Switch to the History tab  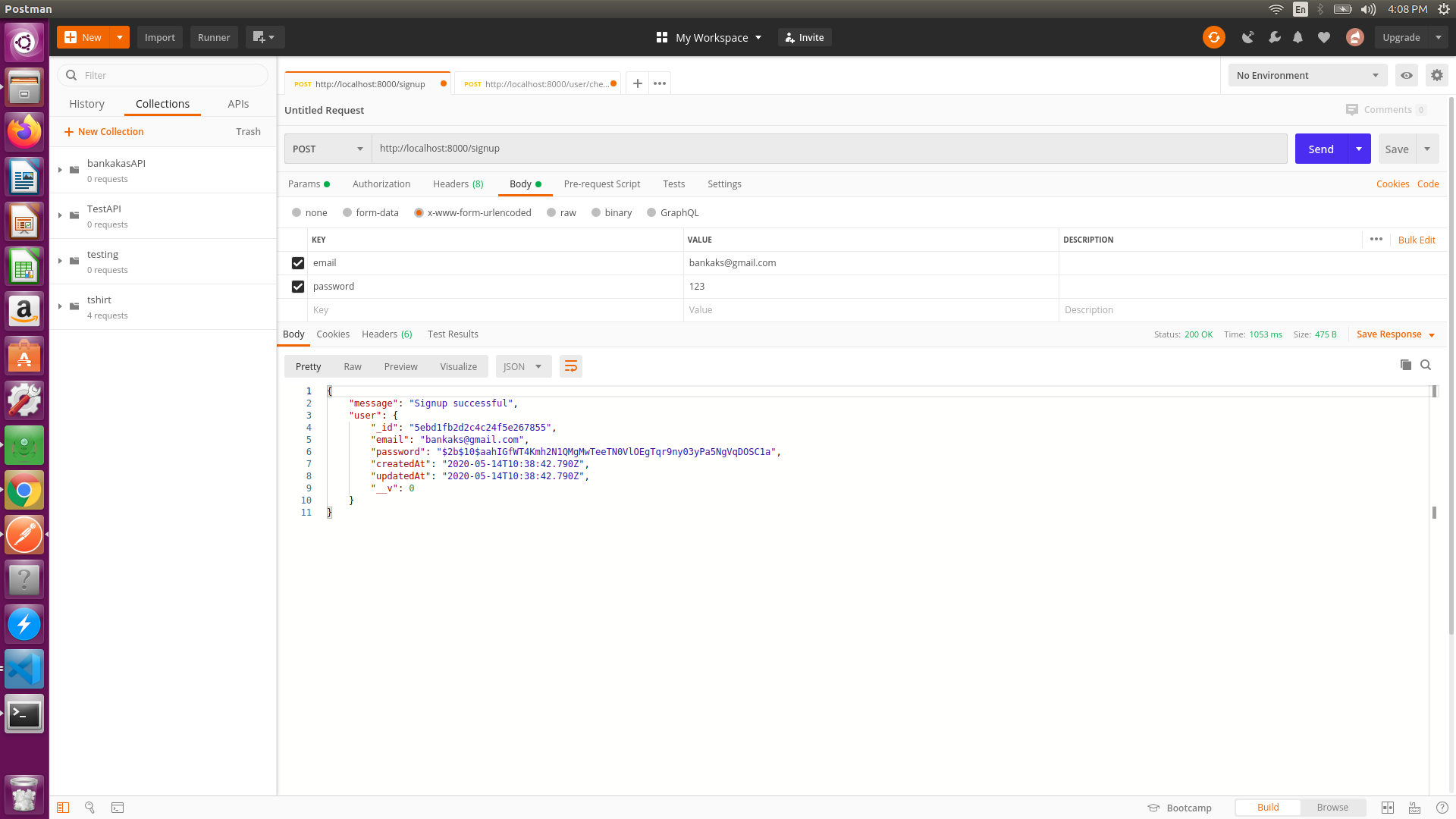tap(86, 104)
